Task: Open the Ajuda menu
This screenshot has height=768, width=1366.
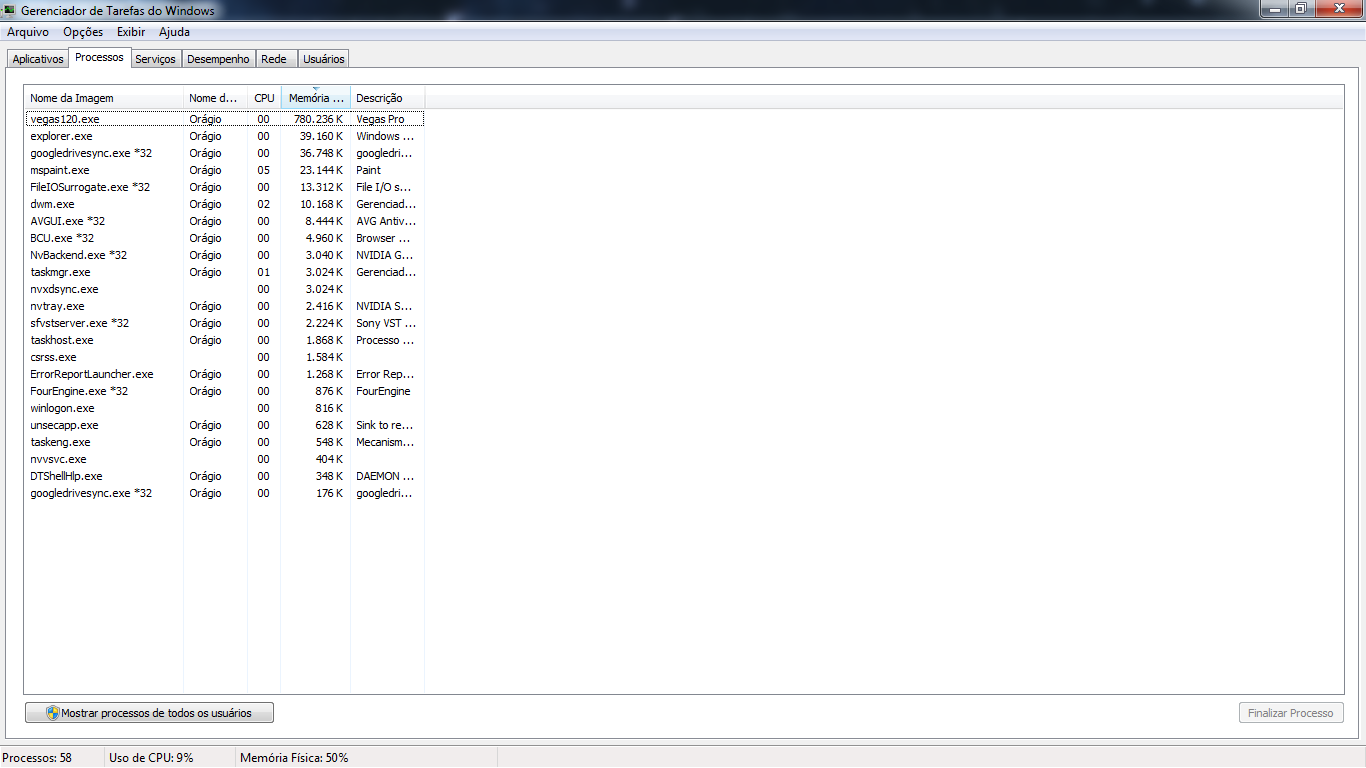Action: coord(174,32)
